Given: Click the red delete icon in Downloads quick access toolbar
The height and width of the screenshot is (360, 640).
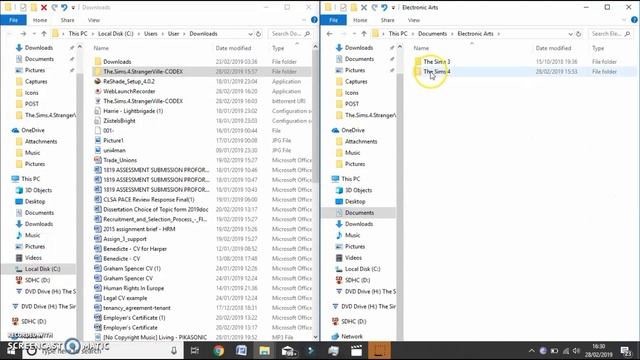Looking at the screenshot, I should pos(44,7).
